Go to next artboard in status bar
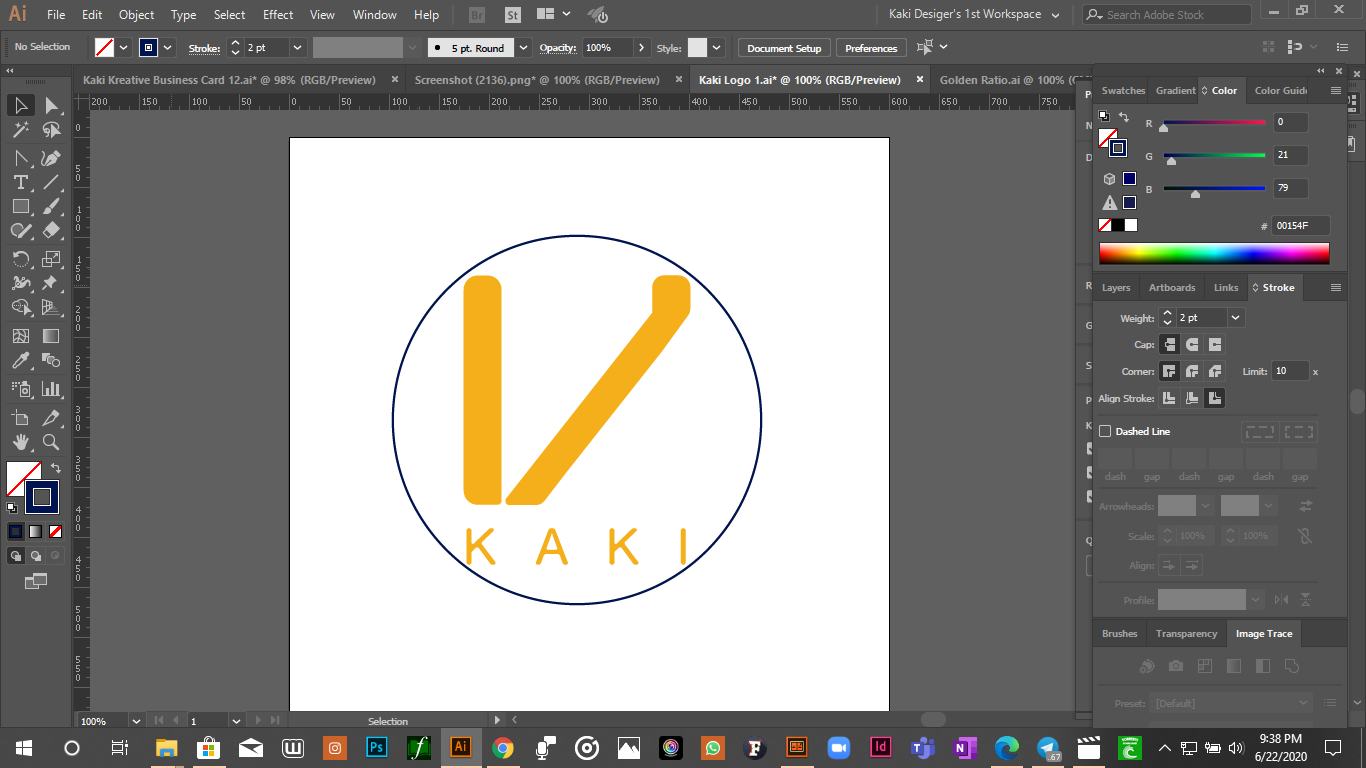Screen dimensions: 1366x768 point(259,720)
